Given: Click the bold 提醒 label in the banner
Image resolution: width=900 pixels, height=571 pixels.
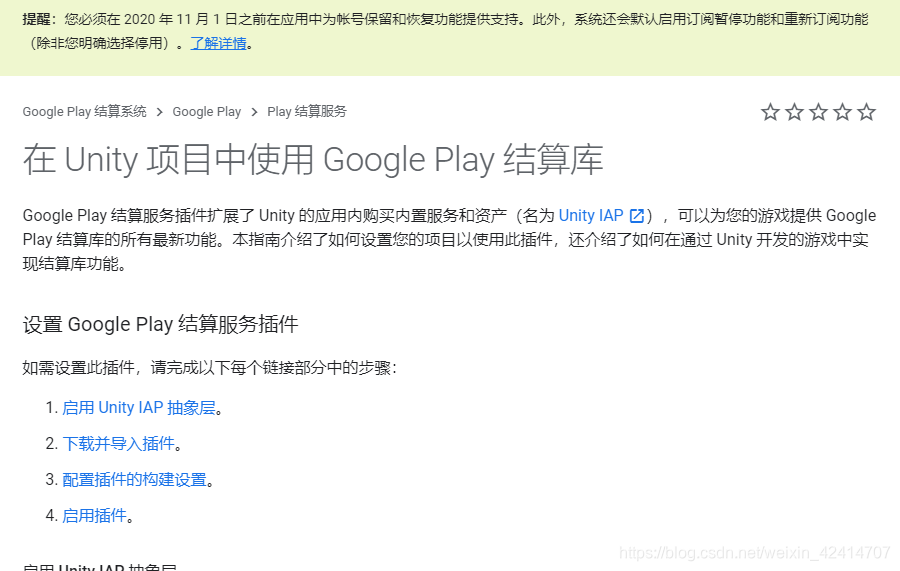Looking at the screenshot, I should [x=36, y=19].
